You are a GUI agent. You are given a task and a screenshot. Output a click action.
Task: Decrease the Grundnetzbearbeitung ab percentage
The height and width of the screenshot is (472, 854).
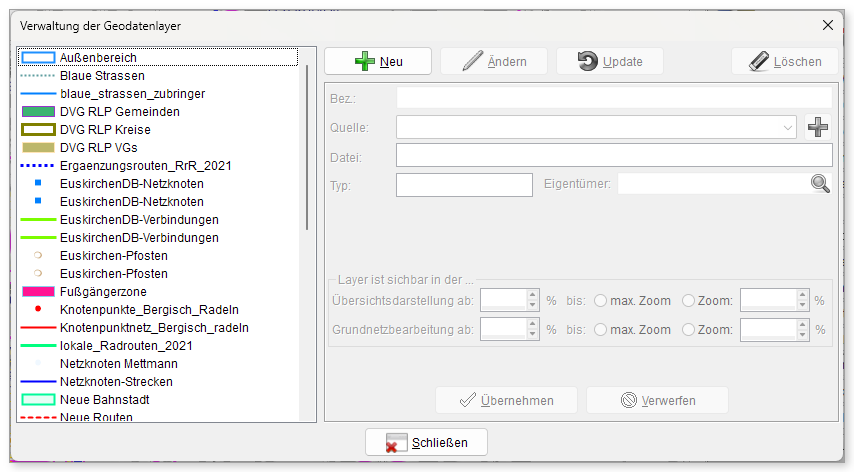point(533,334)
